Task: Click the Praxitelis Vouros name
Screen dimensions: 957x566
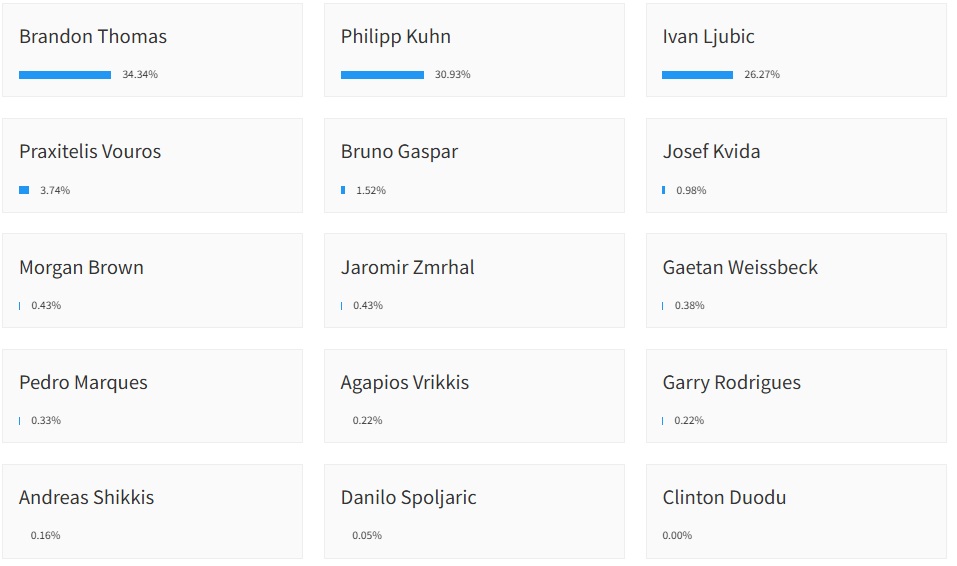Action: [90, 152]
